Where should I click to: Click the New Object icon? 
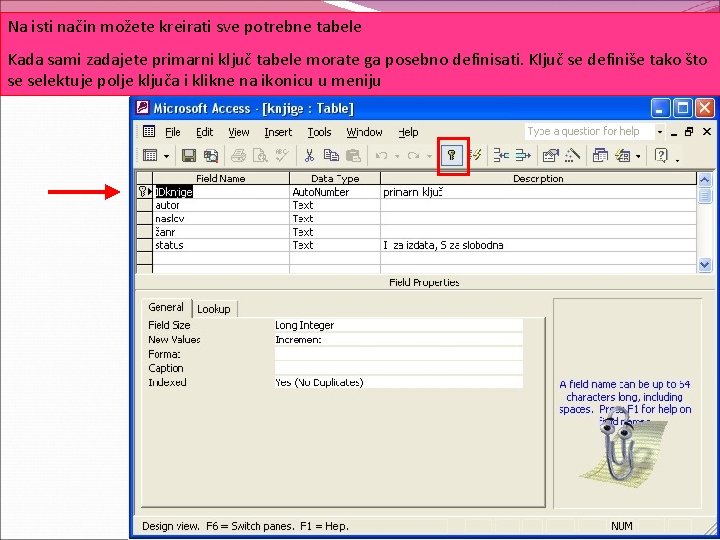[623, 156]
